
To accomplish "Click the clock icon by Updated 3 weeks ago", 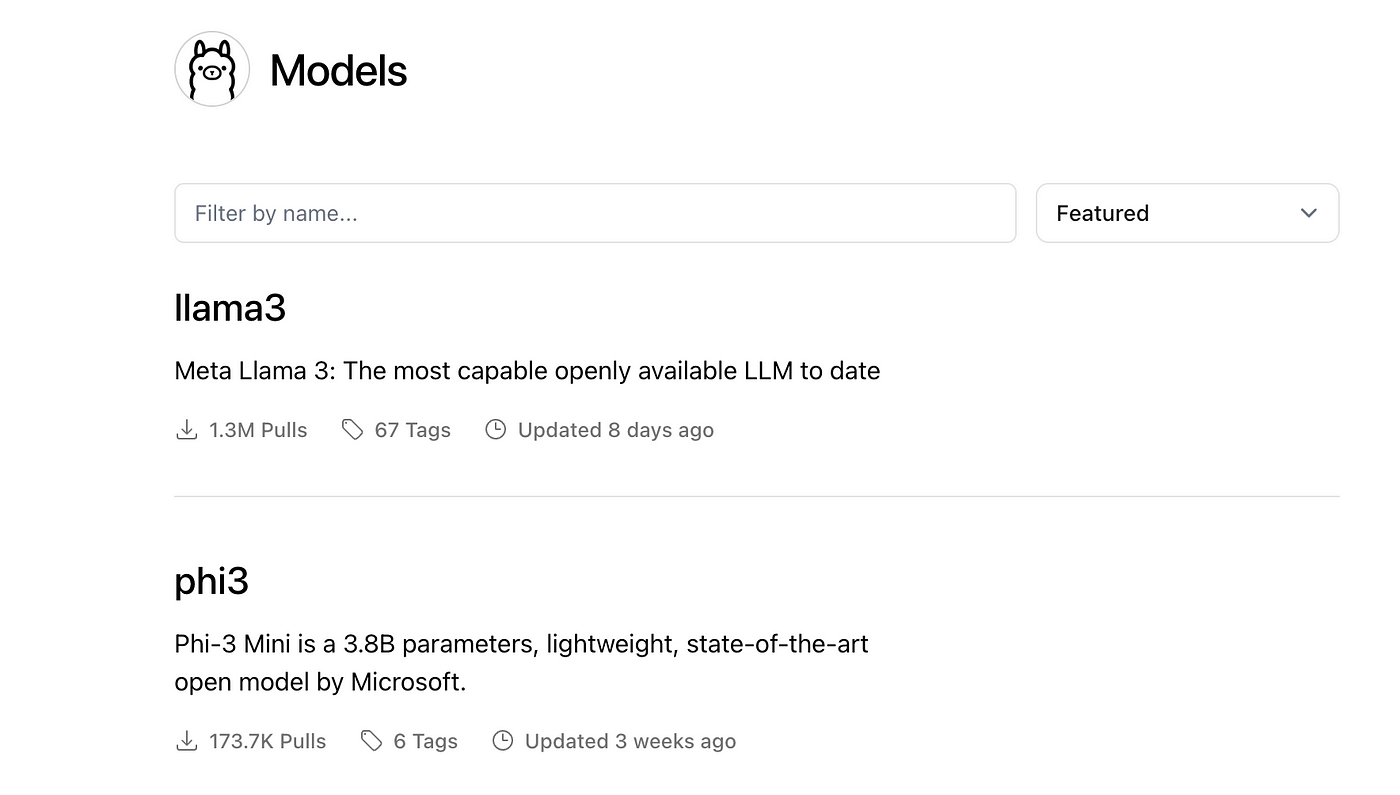I will point(503,741).
